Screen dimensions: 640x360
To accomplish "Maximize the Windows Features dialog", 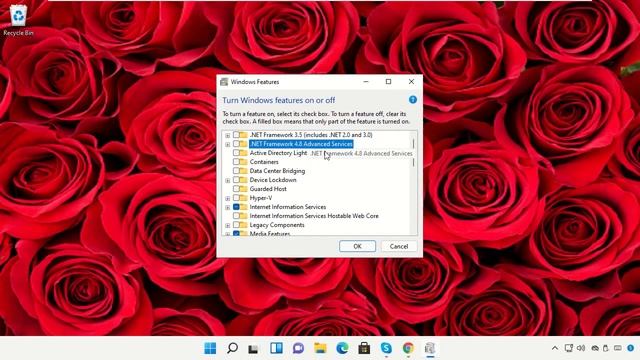I will (389, 82).
